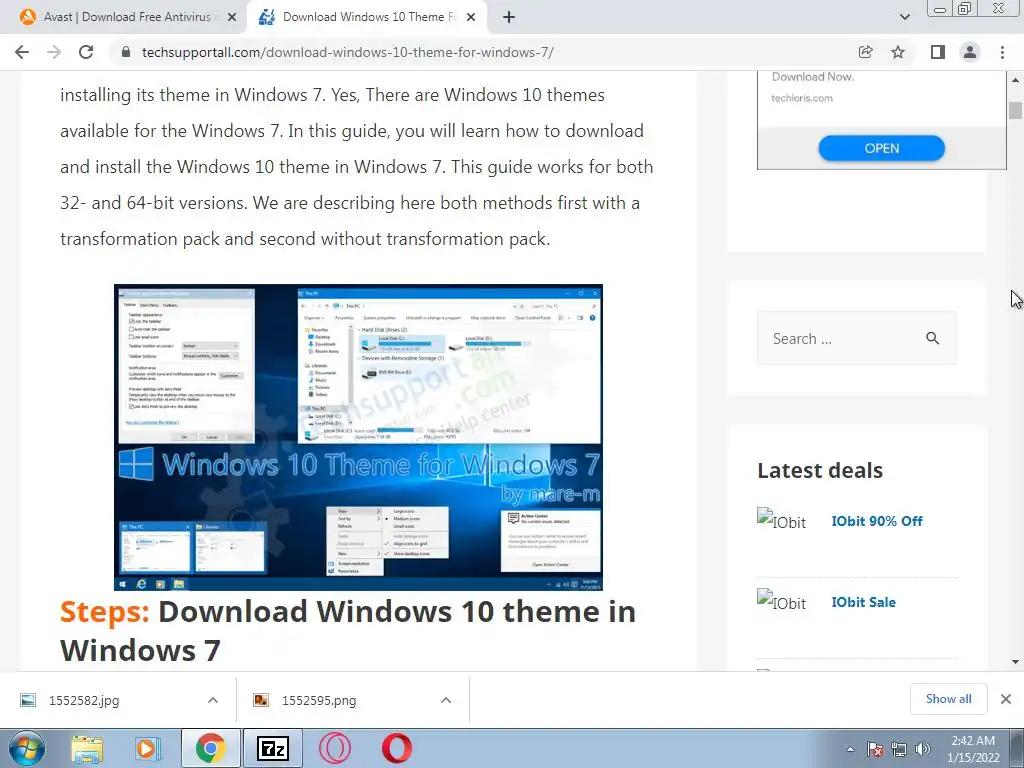The width and height of the screenshot is (1024, 768).
Task: Expand options for 1552582.jpg
Action: click(213, 700)
